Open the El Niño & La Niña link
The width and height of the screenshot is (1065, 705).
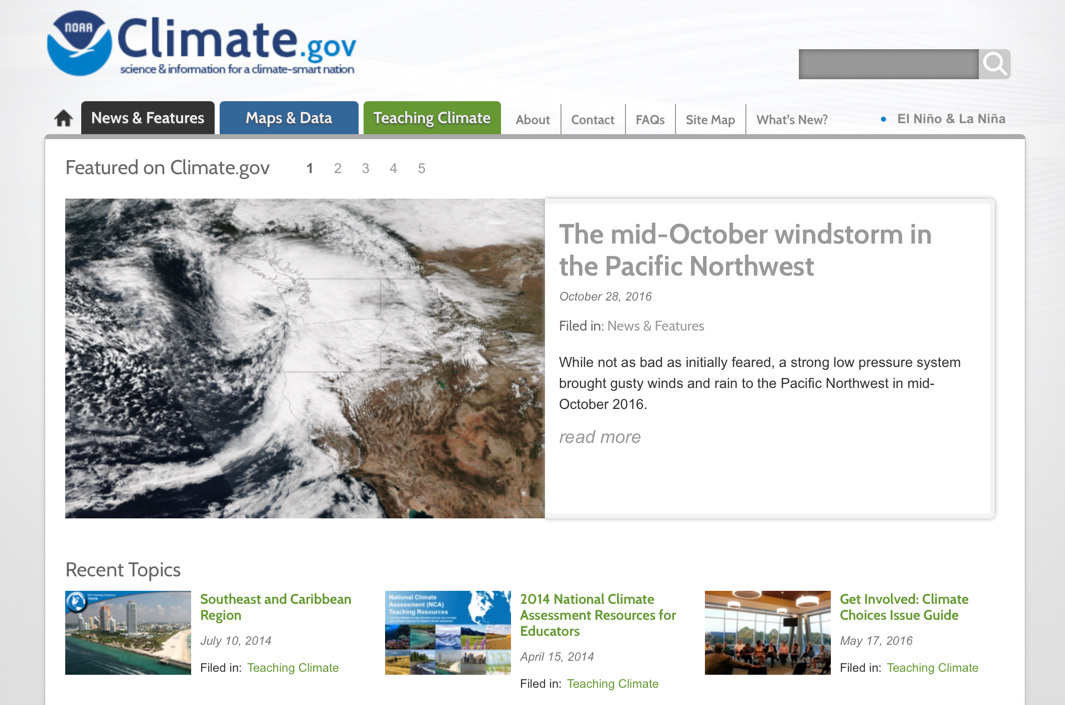pyautogui.click(x=950, y=119)
